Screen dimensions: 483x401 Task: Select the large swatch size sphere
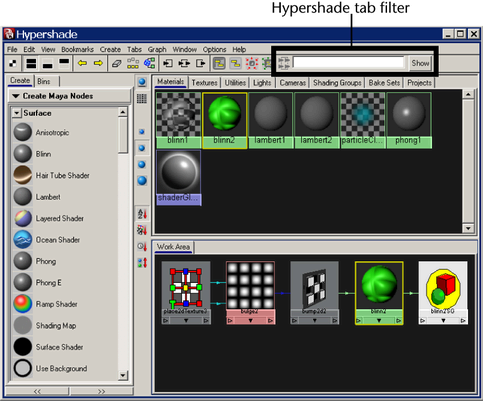coord(142,164)
